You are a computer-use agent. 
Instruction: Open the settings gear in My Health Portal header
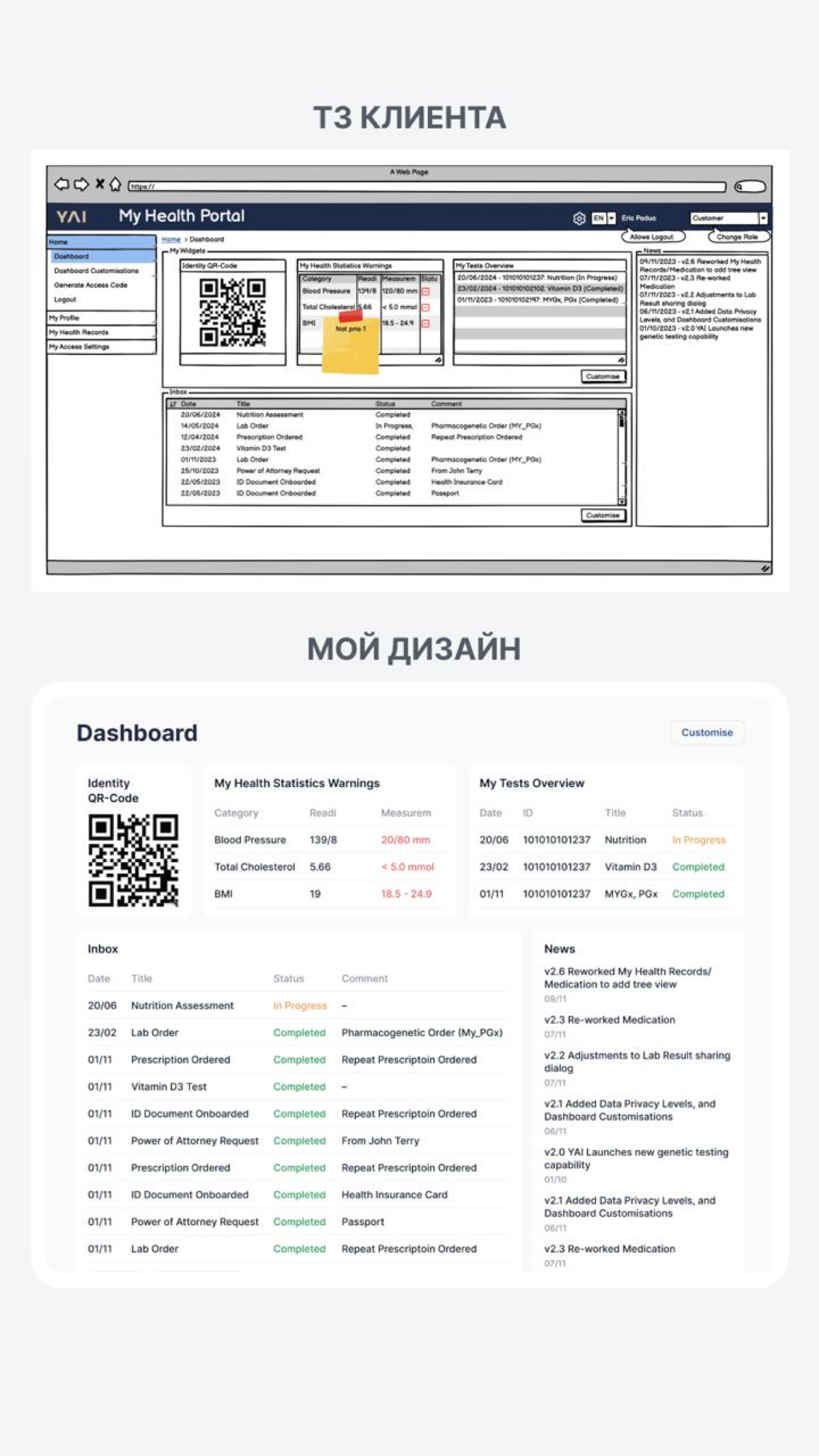coord(579,218)
